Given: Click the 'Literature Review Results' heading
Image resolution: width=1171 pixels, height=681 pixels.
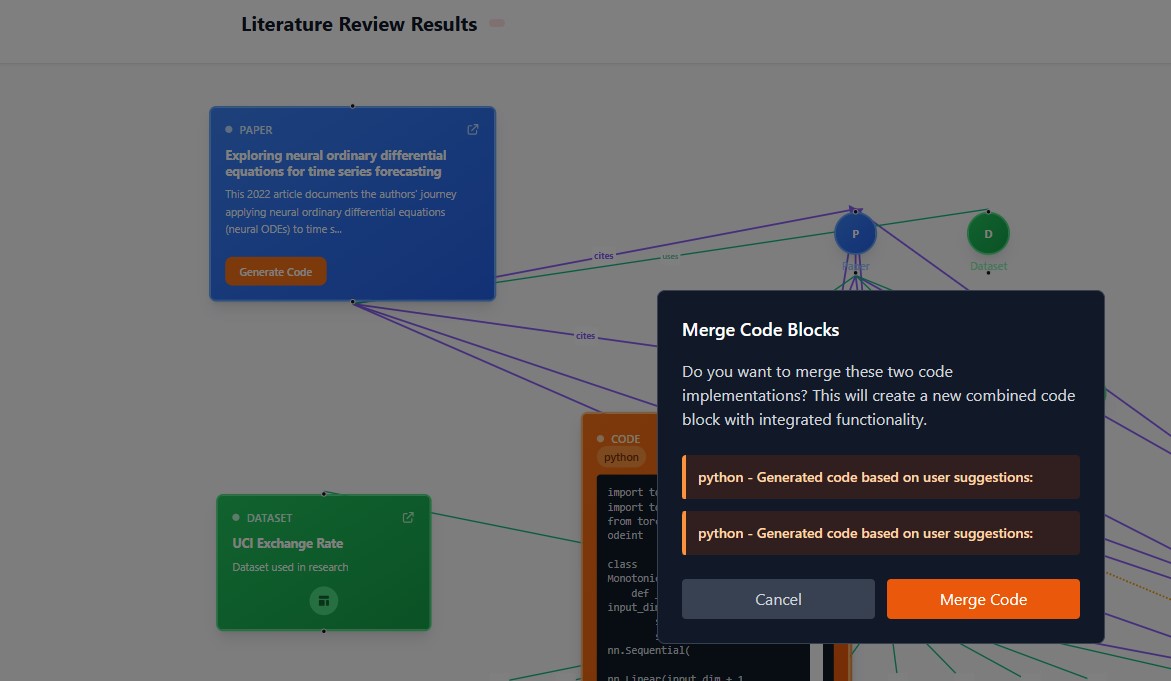Looking at the screenshot, I should (359, 24).
